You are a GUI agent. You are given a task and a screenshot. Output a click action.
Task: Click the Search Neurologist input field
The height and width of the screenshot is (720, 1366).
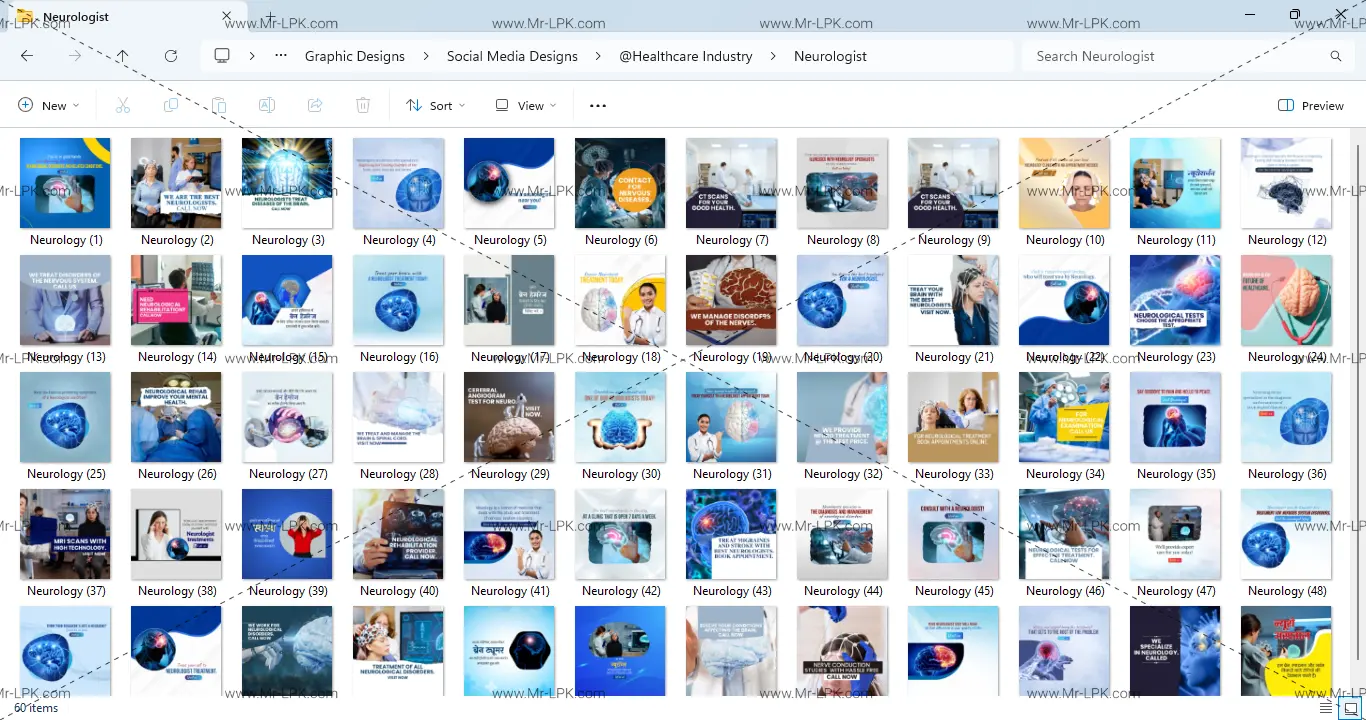[1175, 56]
